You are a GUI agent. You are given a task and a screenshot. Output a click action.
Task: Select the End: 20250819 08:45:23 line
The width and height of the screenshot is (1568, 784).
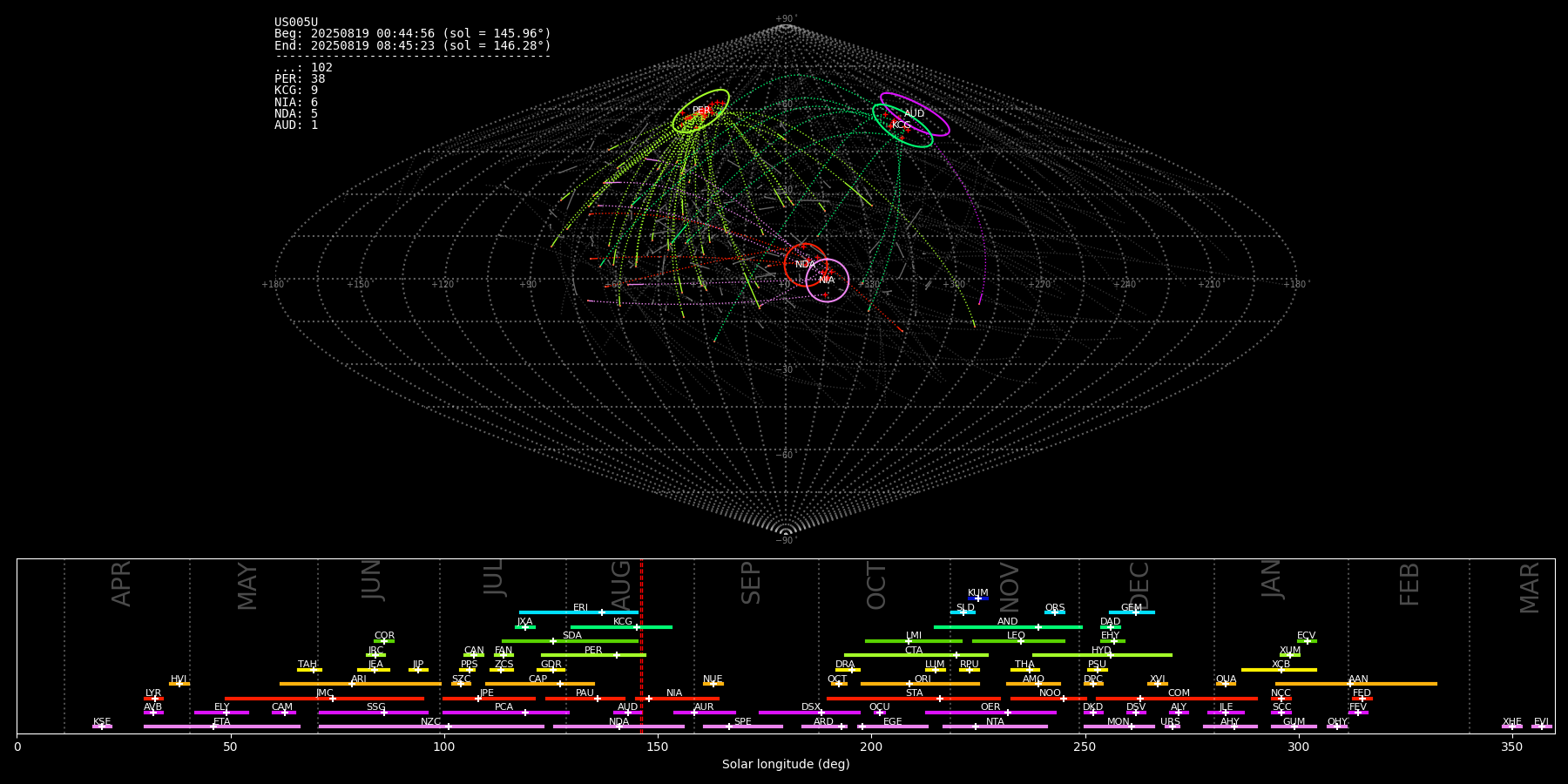[413, 45]
